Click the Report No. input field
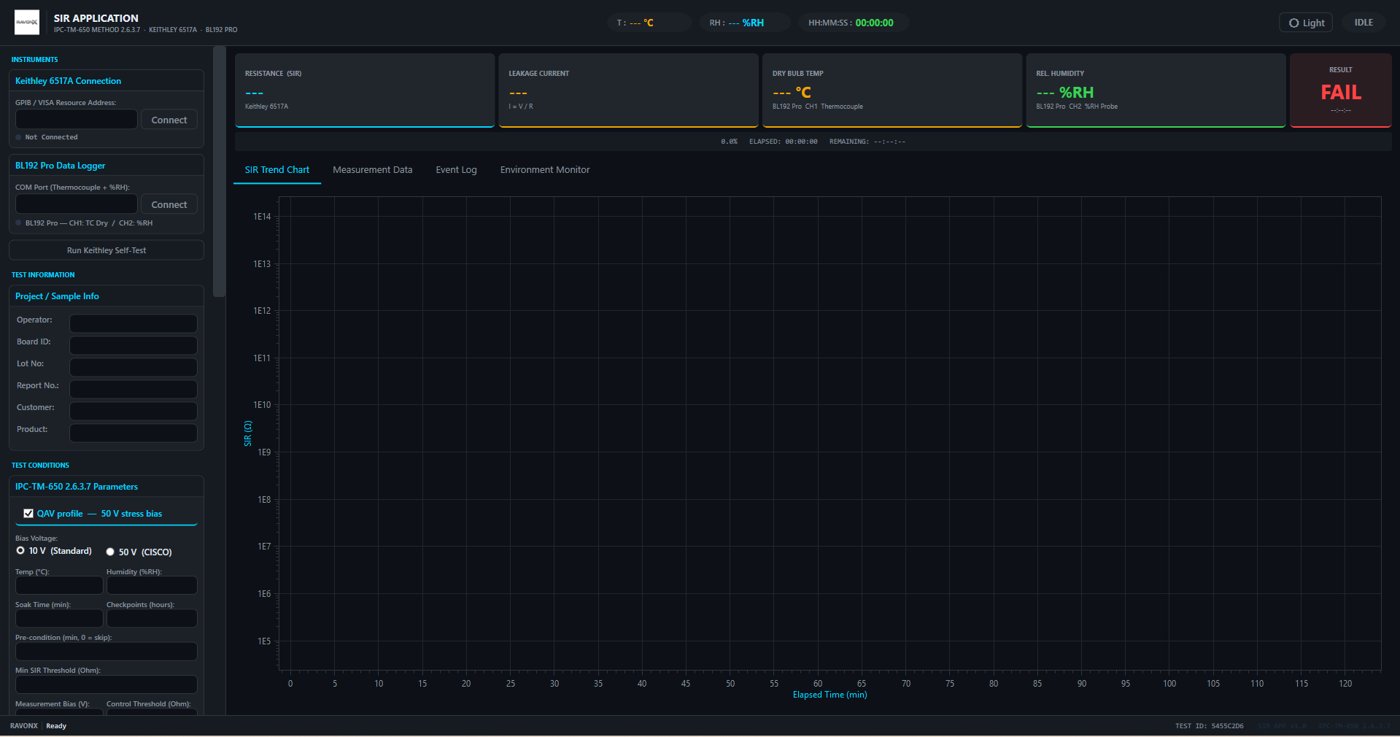This screenshot has height=737, width=1400. coord(133,389)
